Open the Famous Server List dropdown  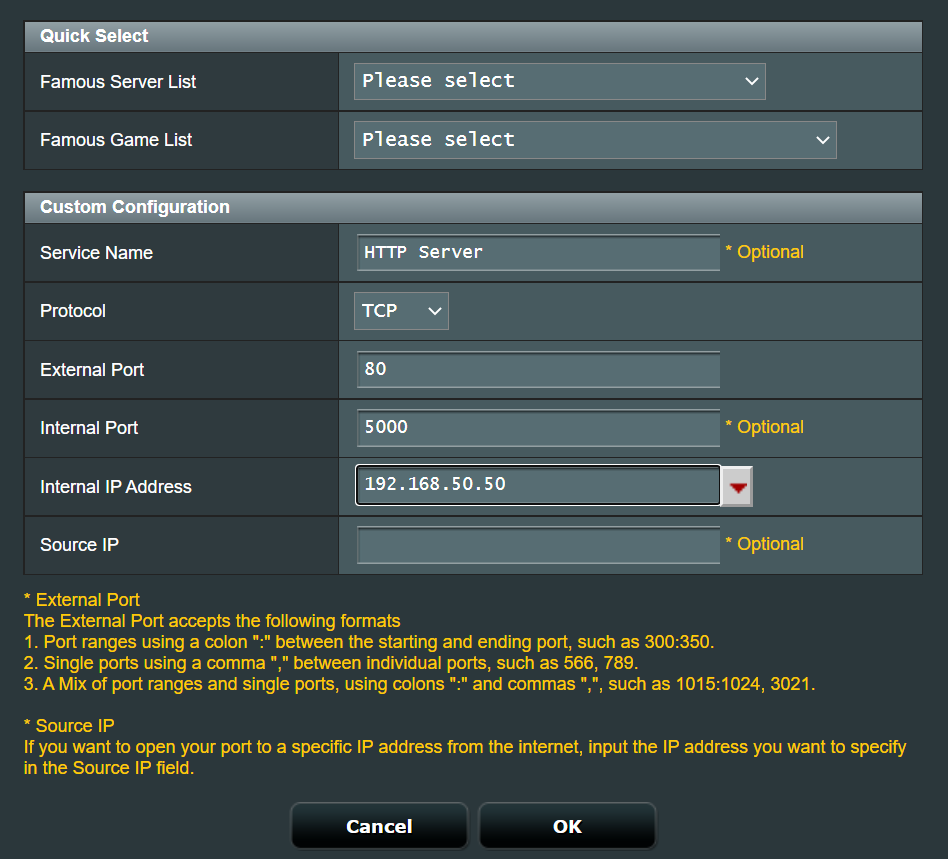tap(559, 81)
